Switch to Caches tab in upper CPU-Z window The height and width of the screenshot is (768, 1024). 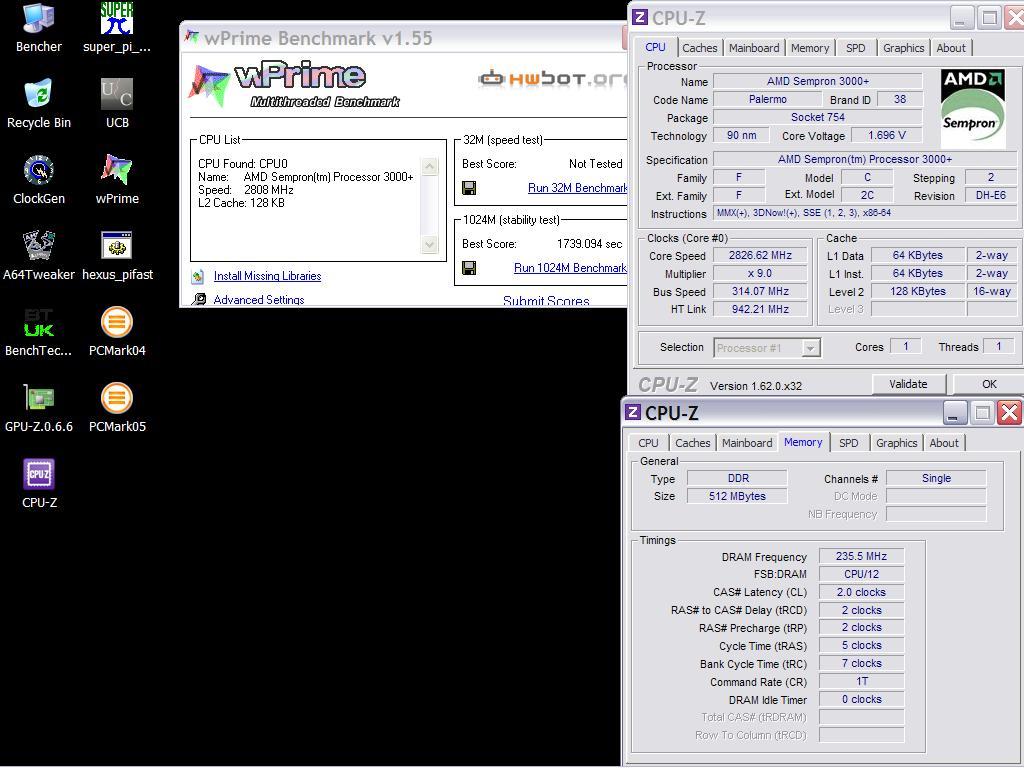(x=699, y=48)
